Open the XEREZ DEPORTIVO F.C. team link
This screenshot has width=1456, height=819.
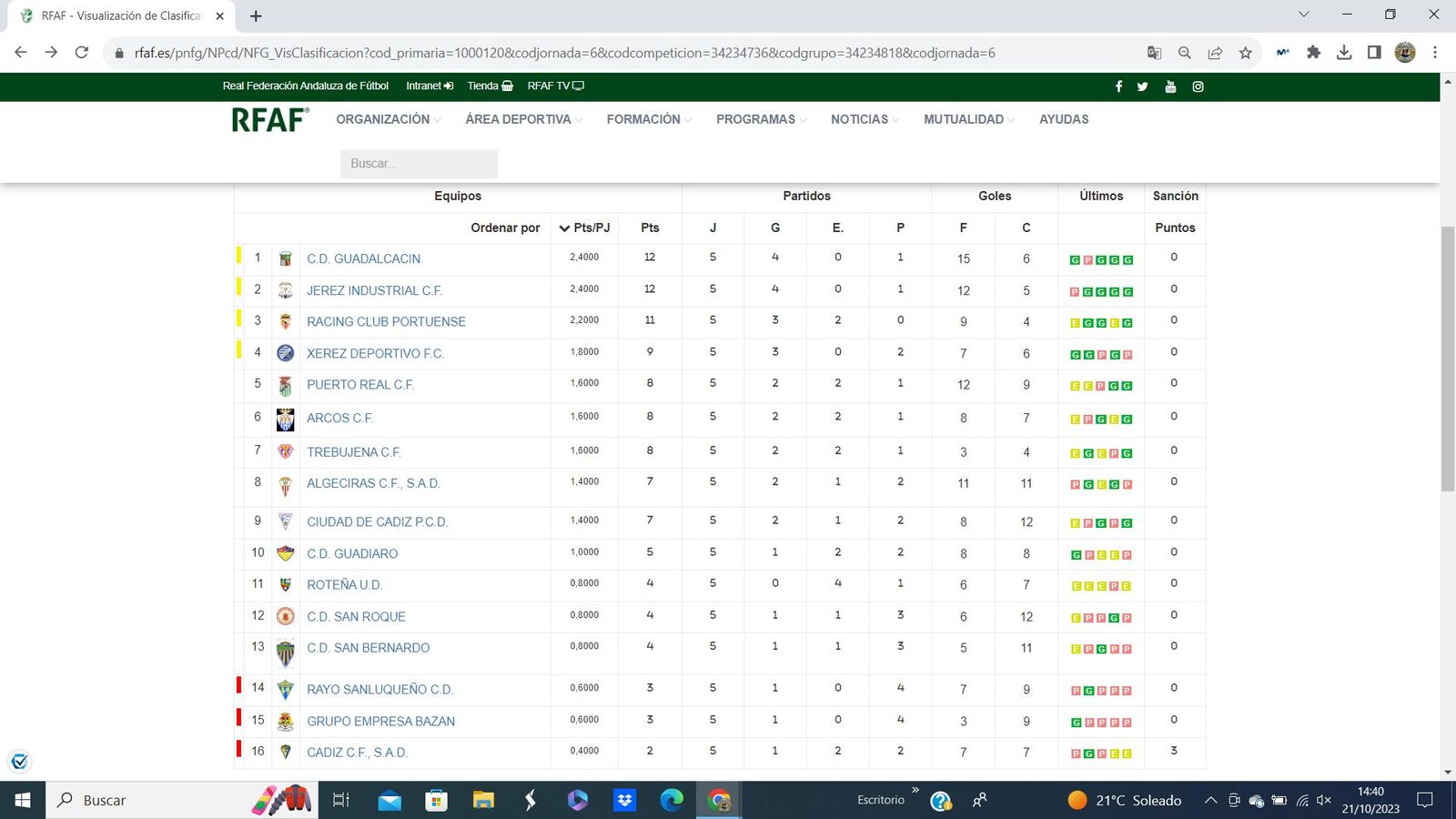click(x=376, y=353)
